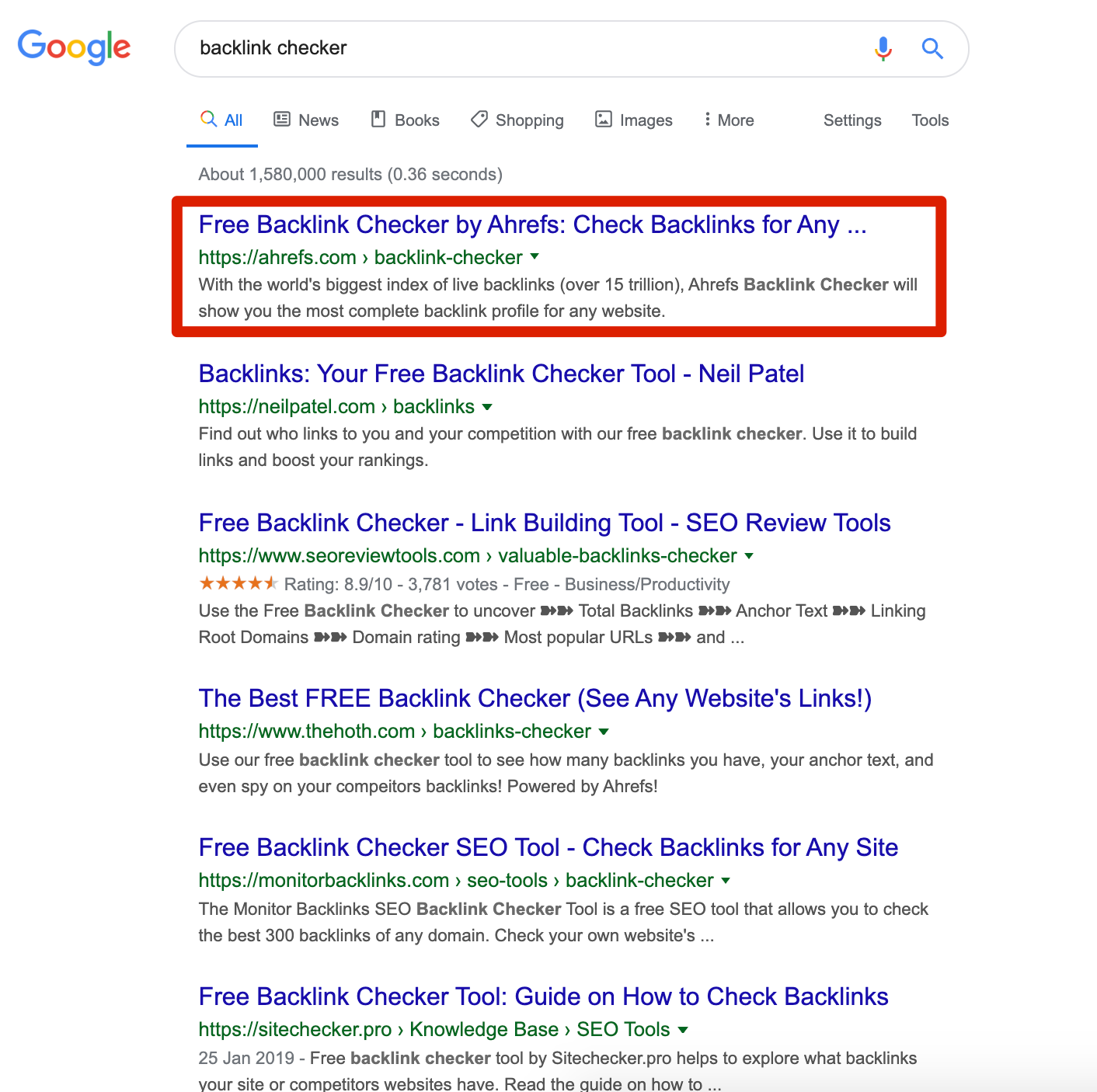This screenshot has width=1097, height=1092.
Task: Open search Settings
Action: [852, 120]
